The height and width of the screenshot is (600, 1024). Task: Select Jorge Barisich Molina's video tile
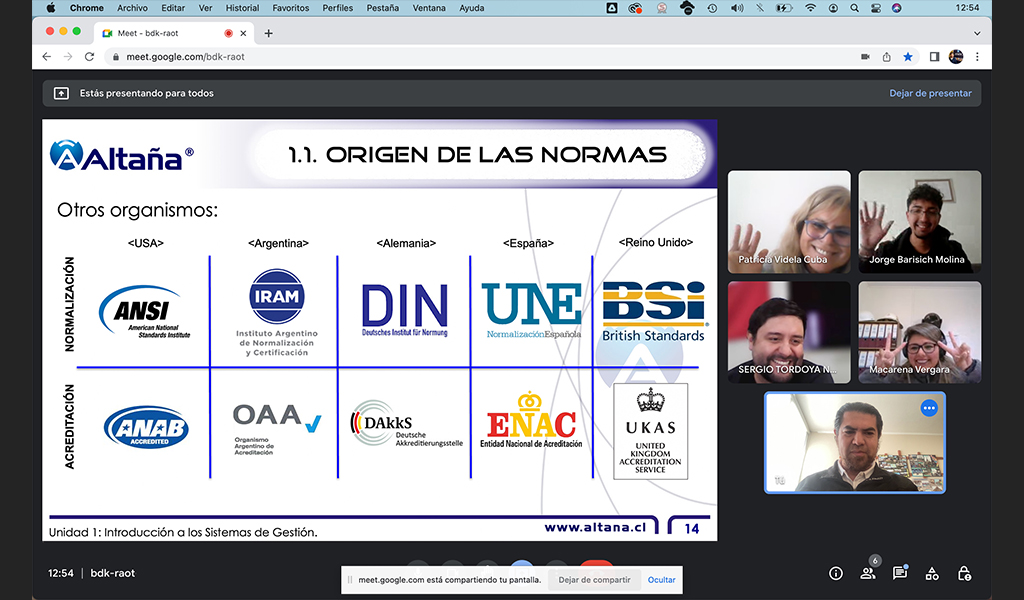(x=920, y=222)
